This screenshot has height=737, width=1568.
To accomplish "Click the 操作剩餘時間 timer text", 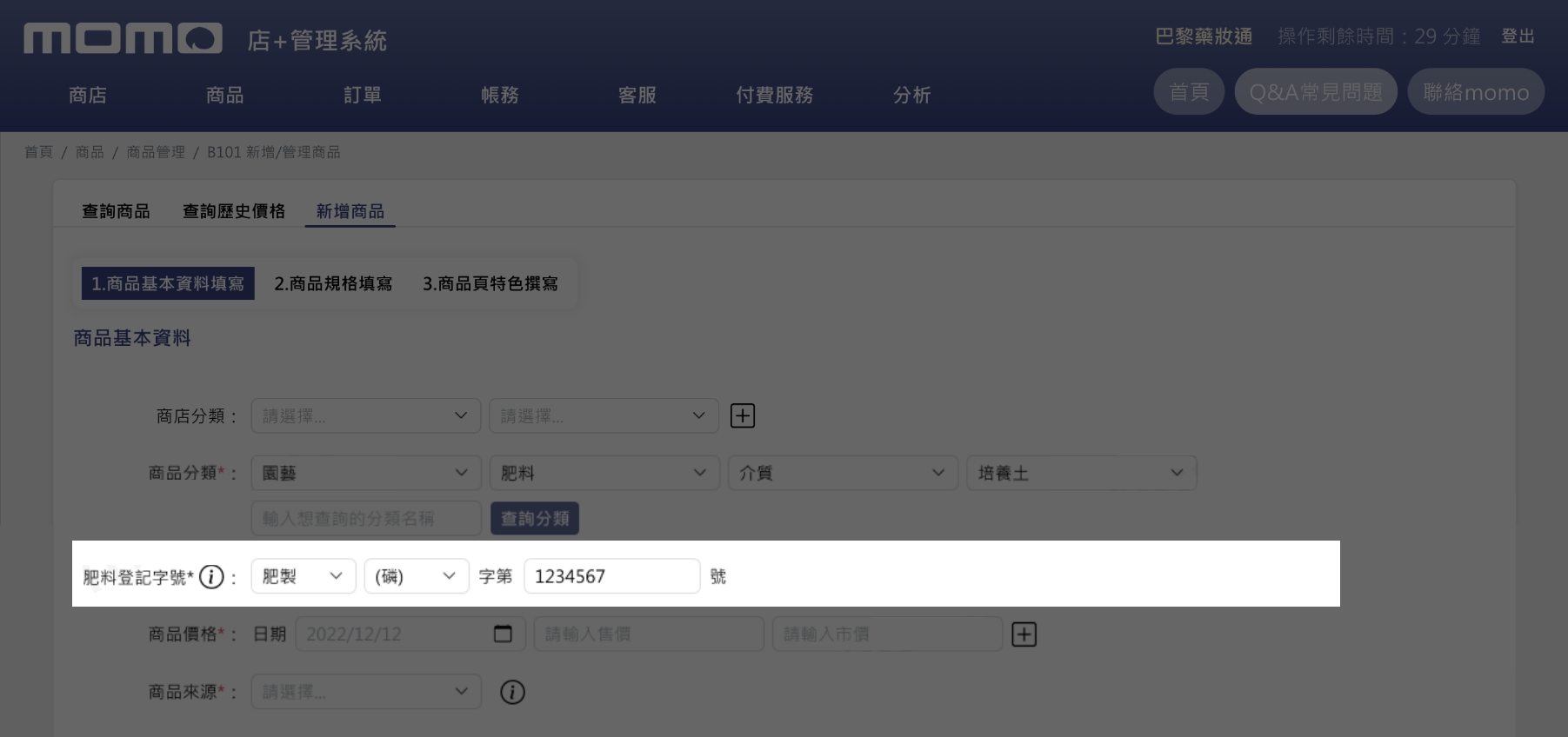I will tap(1379, 37).
